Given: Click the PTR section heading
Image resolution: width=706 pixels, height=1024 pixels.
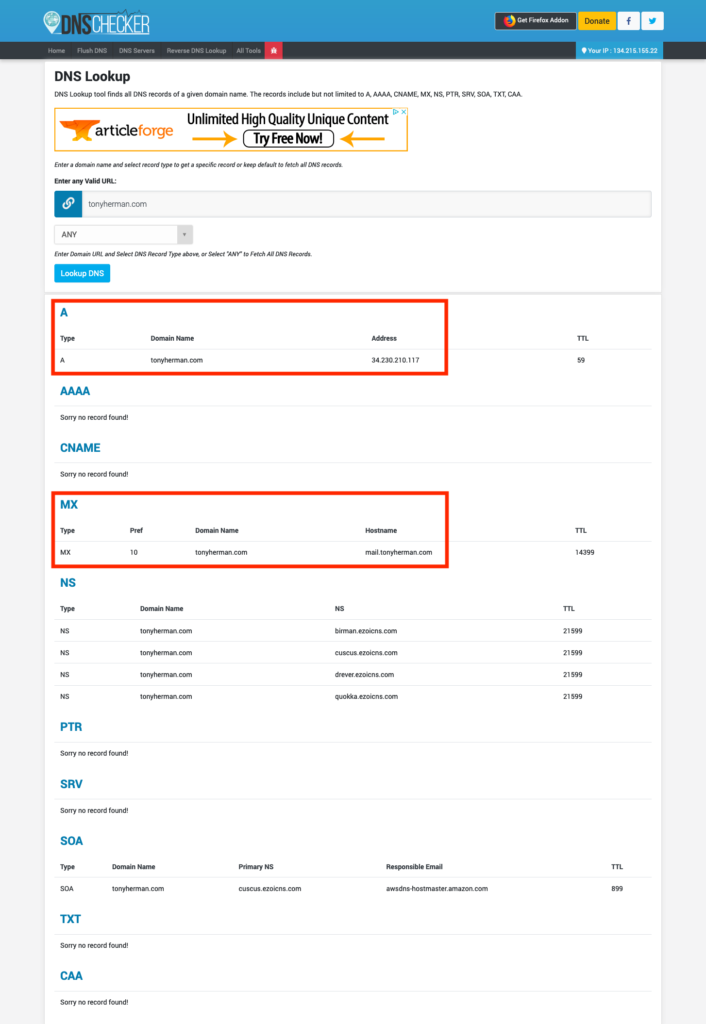Looking at the screenshot, I should point(71,727).
